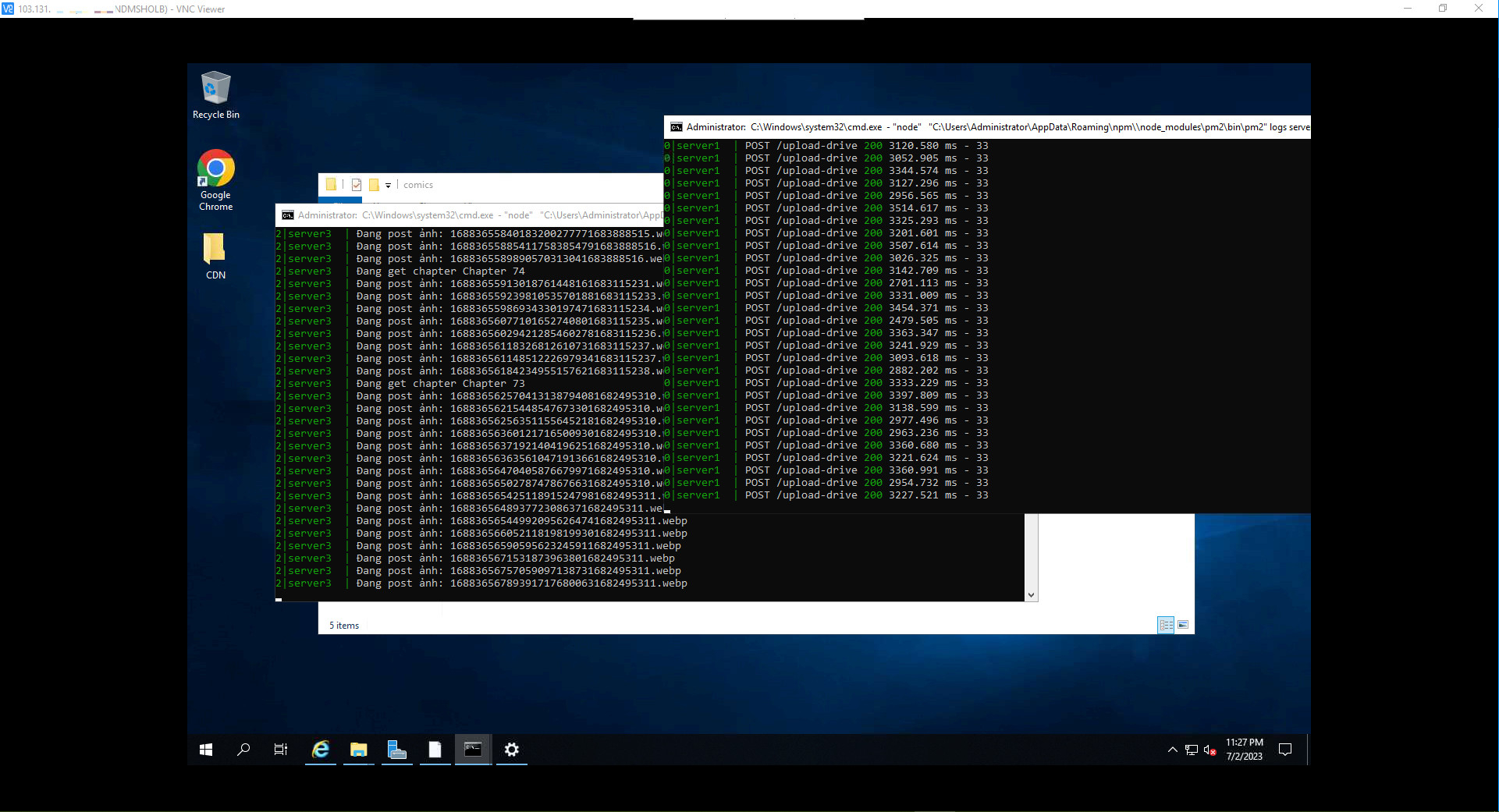Open Internet Explorer from the taskbar

320,750
